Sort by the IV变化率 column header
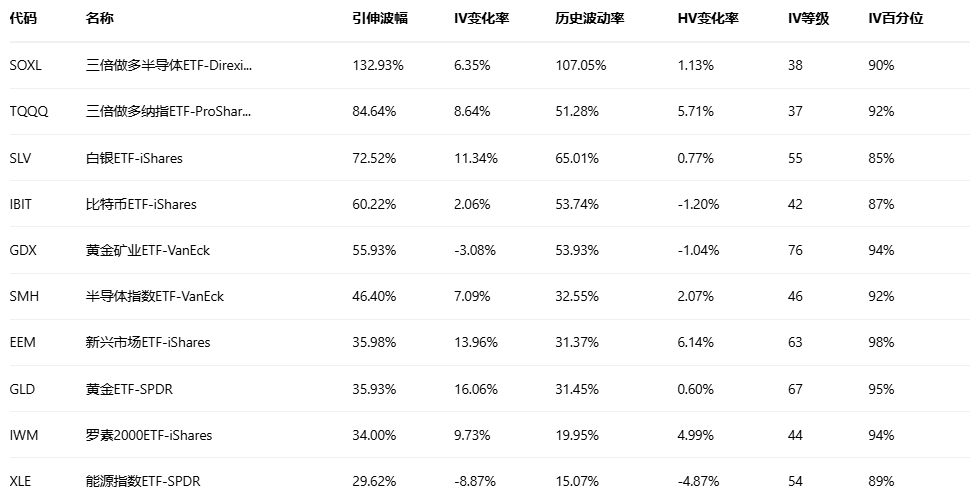The height and width of the screenshot is (501, 973). 482,19
